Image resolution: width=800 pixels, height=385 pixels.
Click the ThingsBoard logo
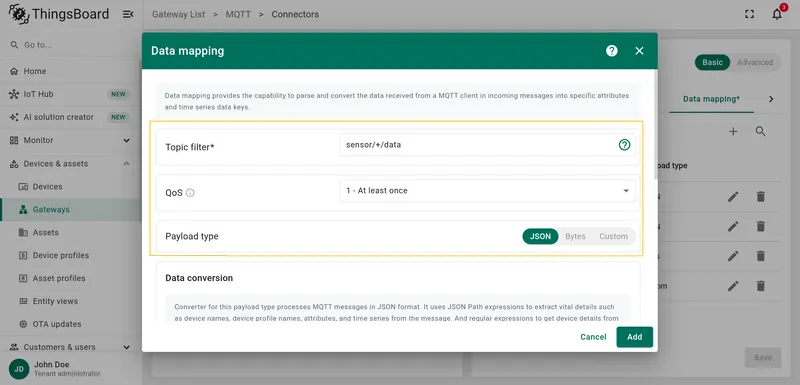pyautogui.click(x=59, y=14)
